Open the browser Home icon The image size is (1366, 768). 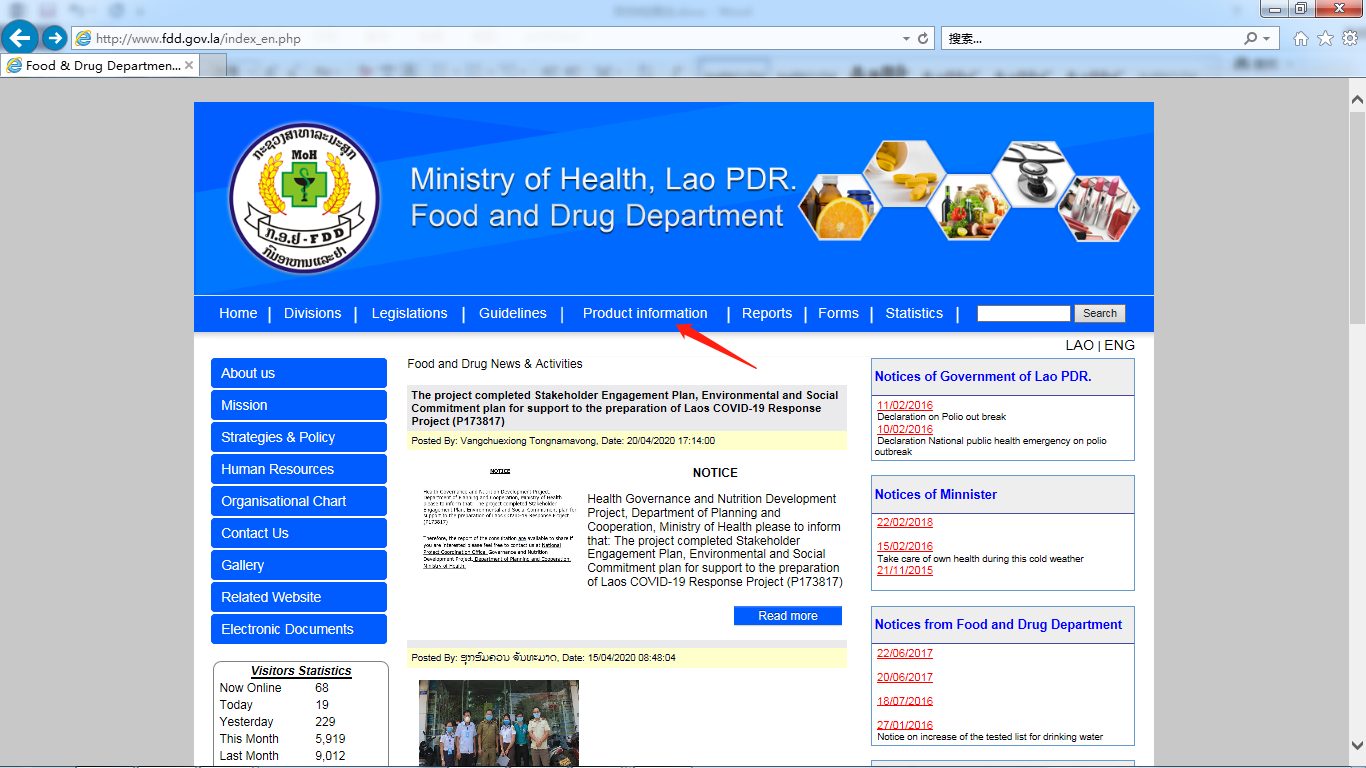(x=1300, y=39)
